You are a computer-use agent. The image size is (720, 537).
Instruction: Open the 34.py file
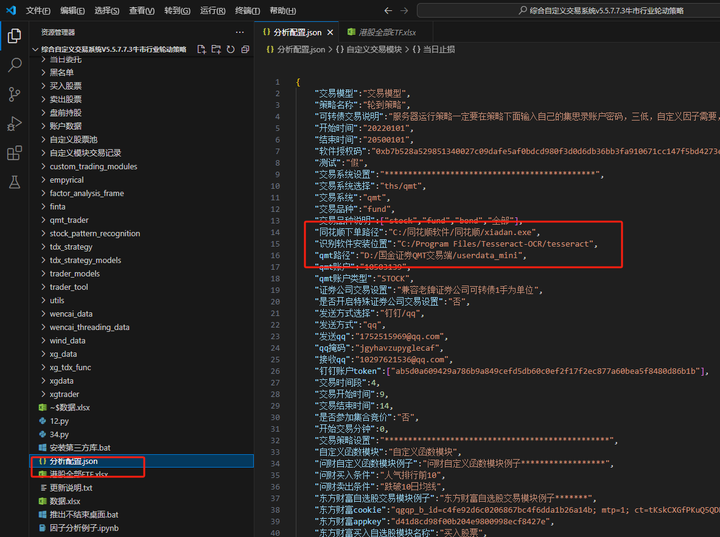pos(59,434)
